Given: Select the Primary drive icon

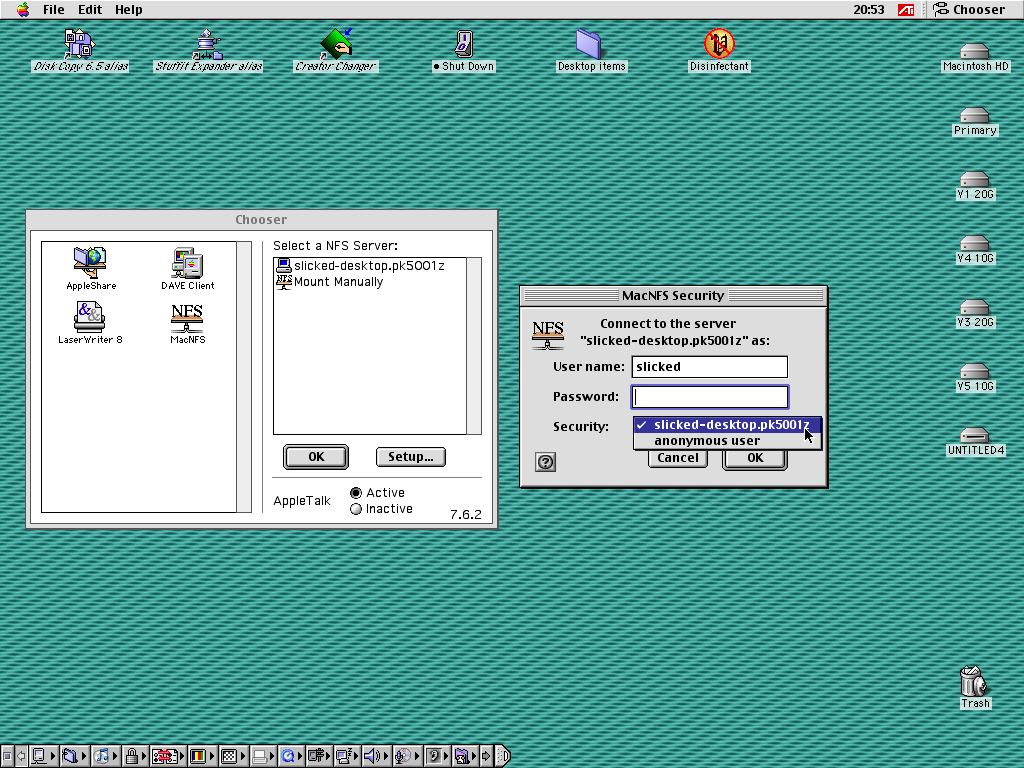Looking at the screenshot, I should [x=975, y=121].
